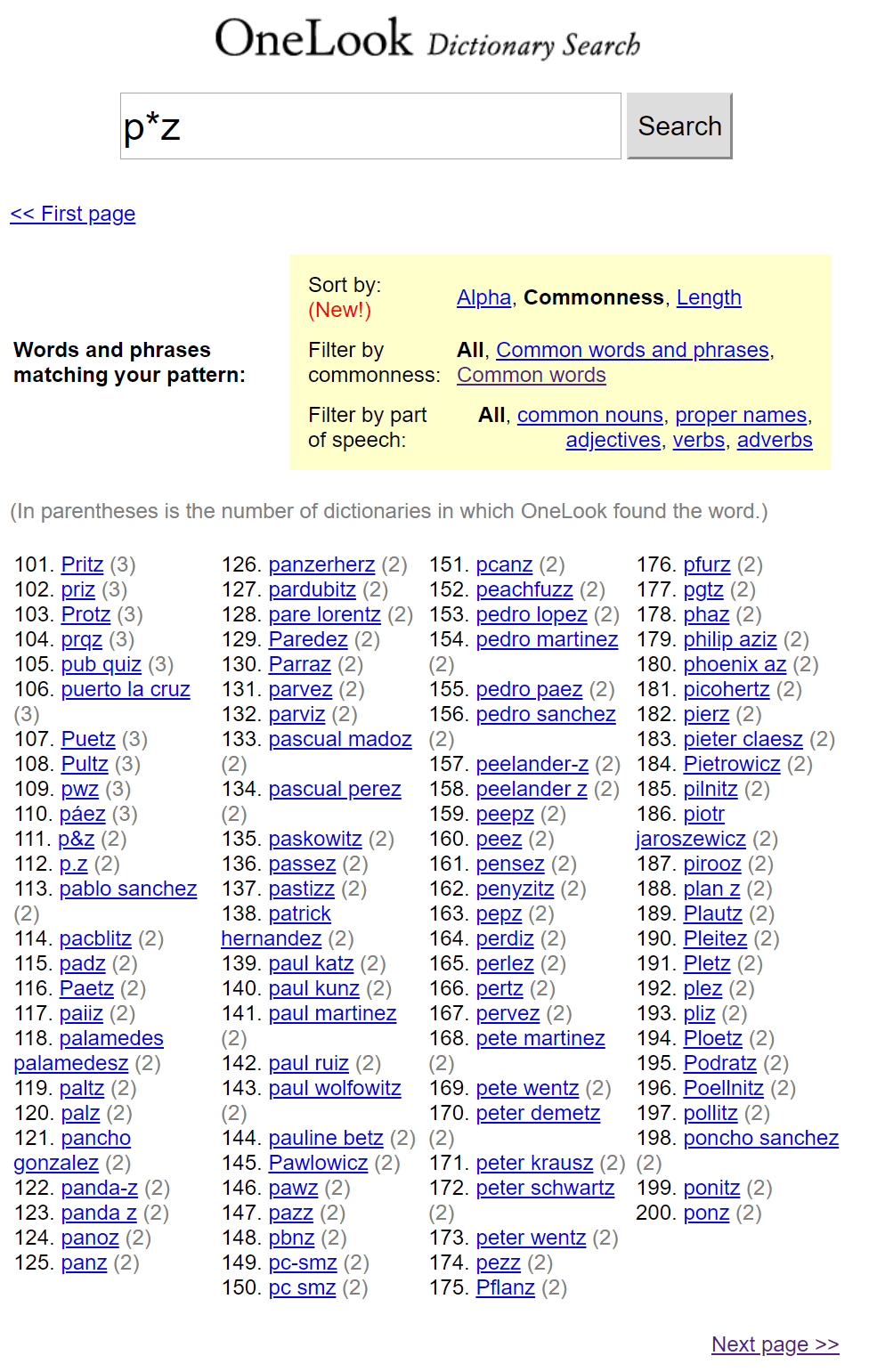Open the entry pub quiz

(x=102, y=664)
